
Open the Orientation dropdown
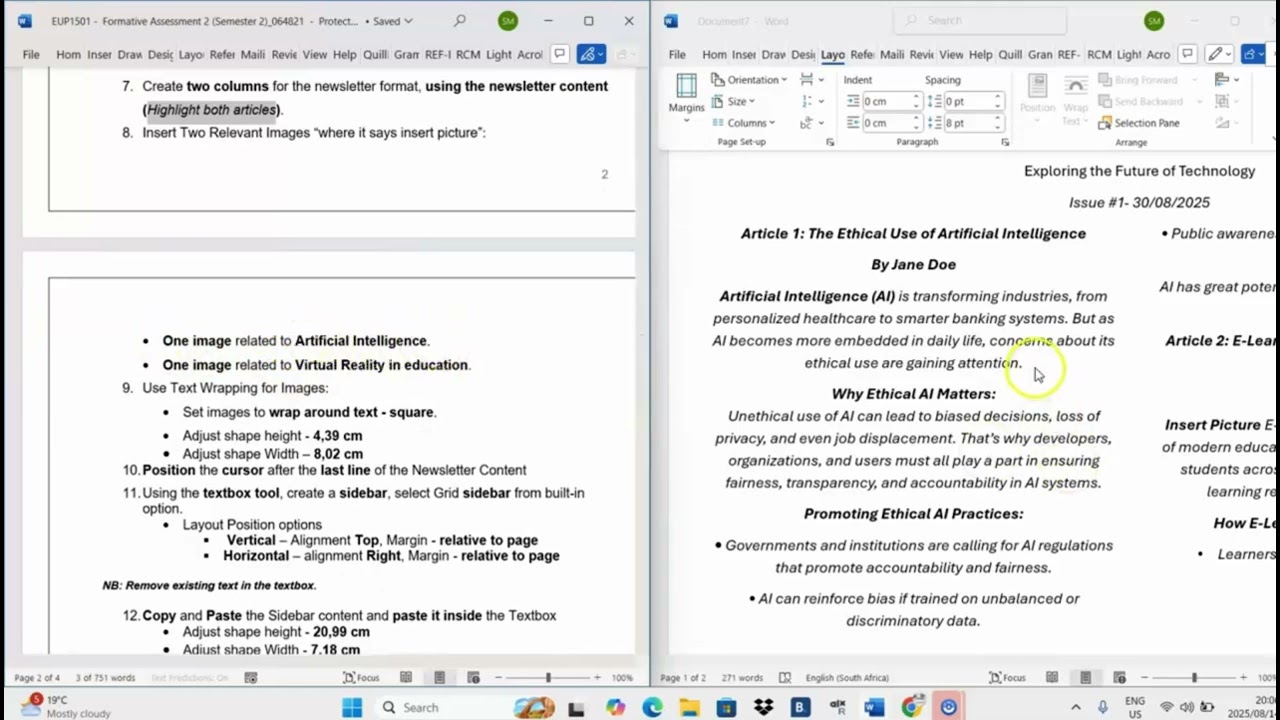[750, 80]
